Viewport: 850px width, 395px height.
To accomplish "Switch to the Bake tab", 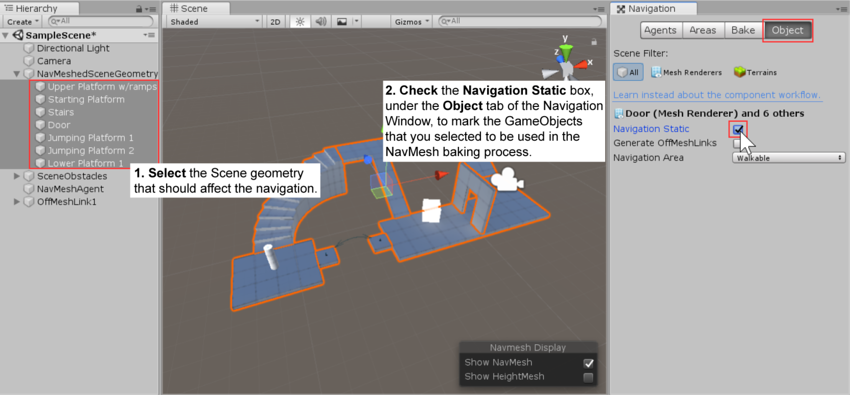I will click(743, 30).
